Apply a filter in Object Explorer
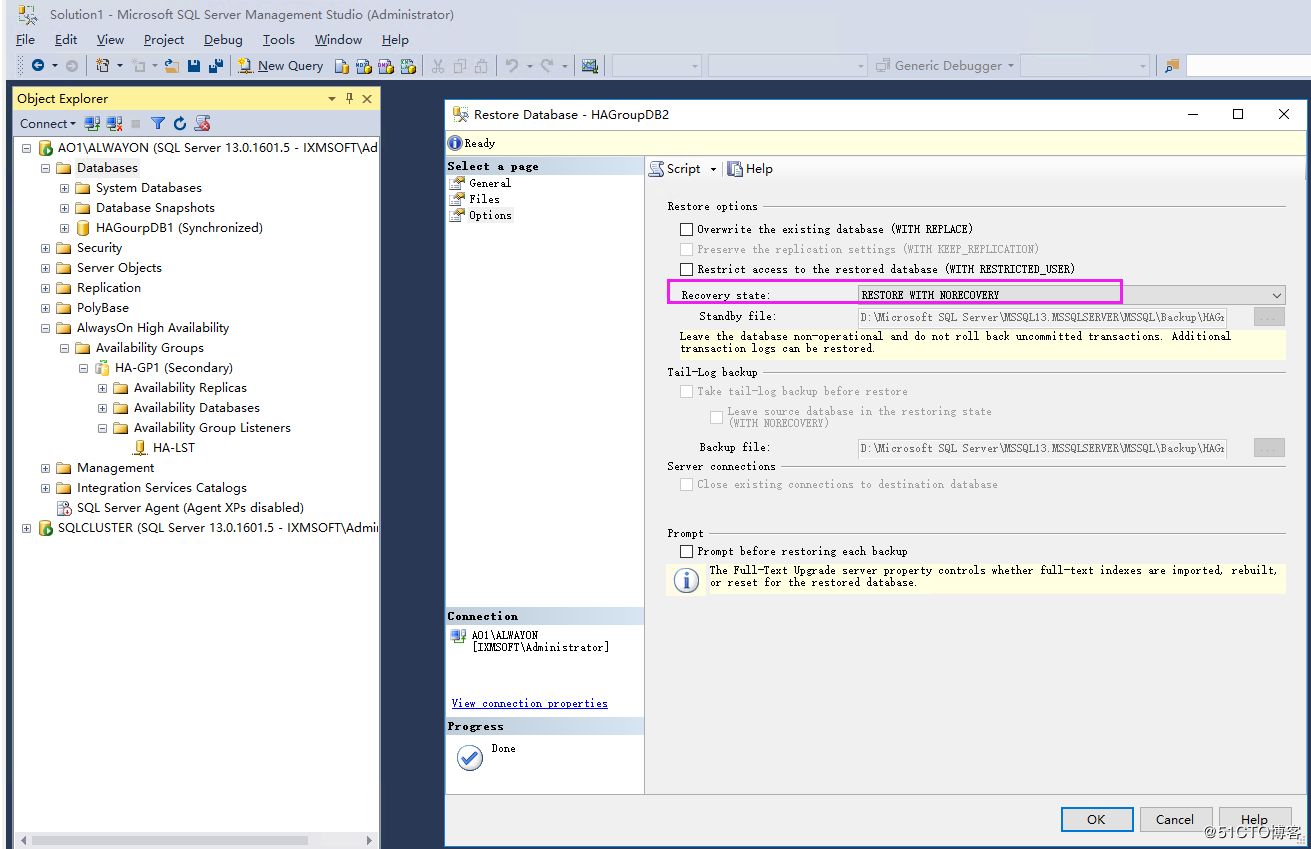Image resolution: width=1311 pixels, height=849 pixels. [158, 123]
